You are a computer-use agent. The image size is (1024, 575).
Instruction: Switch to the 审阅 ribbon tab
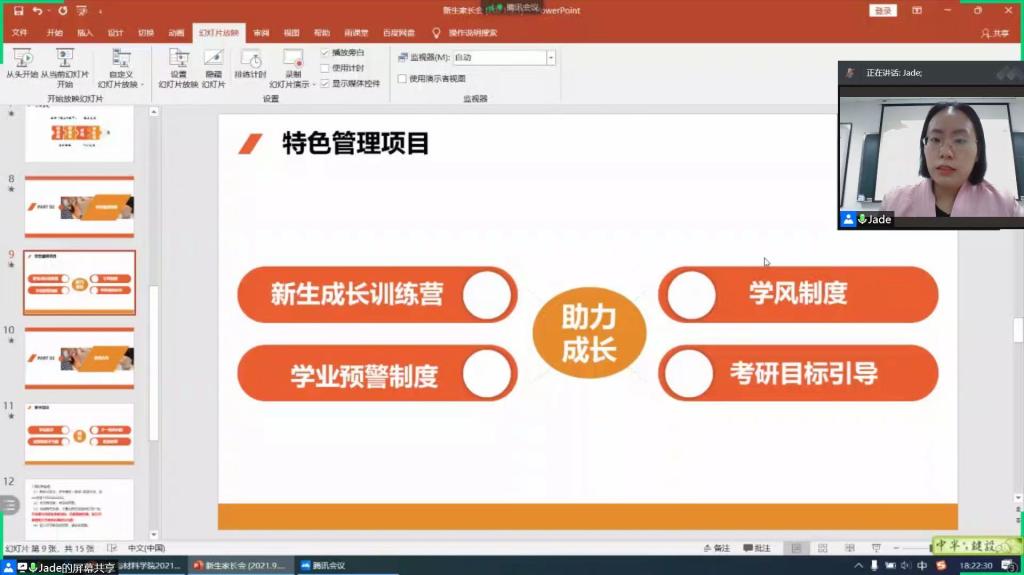261,33
